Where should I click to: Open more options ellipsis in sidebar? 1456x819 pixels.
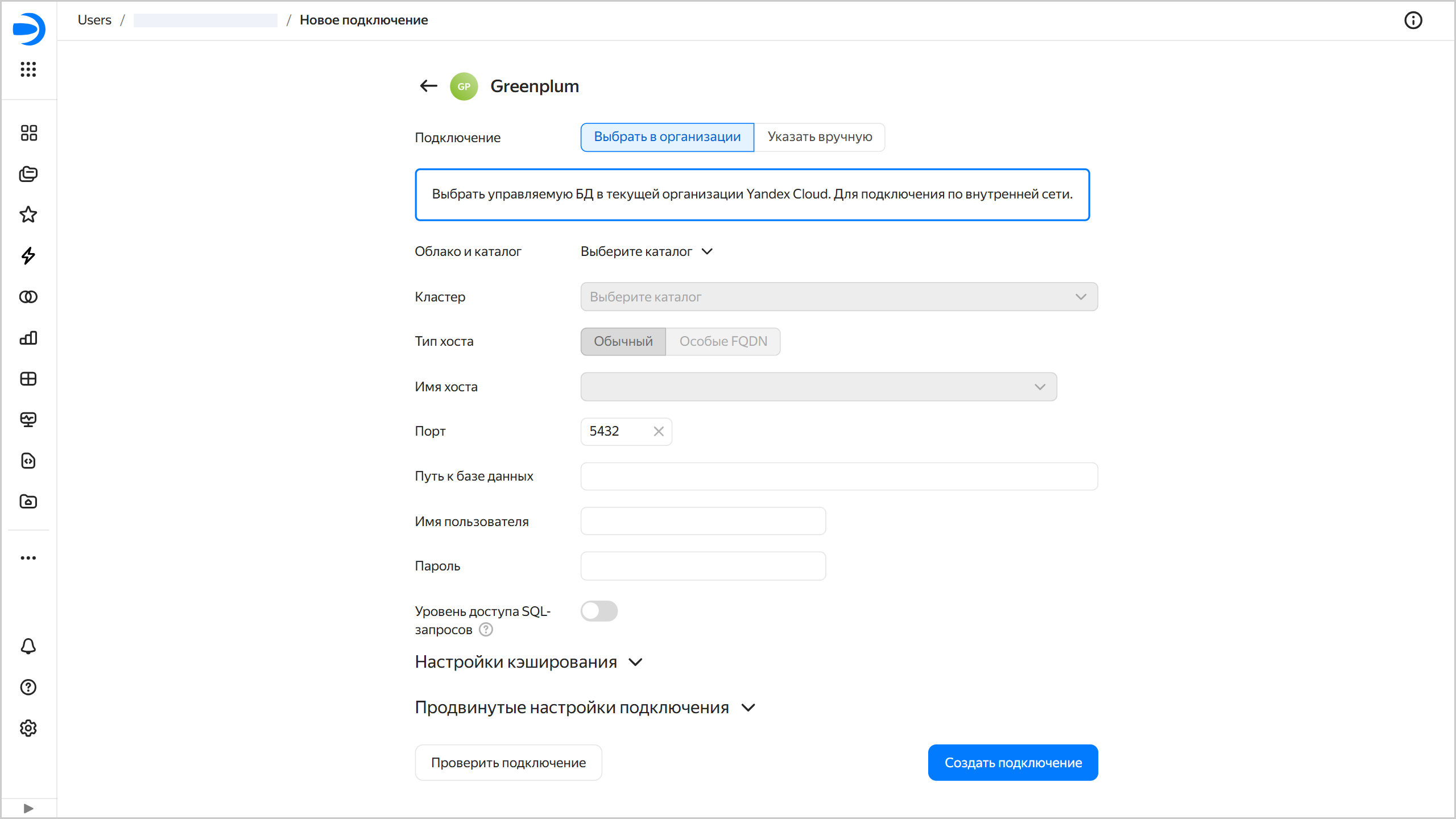(x=28, y=558)
